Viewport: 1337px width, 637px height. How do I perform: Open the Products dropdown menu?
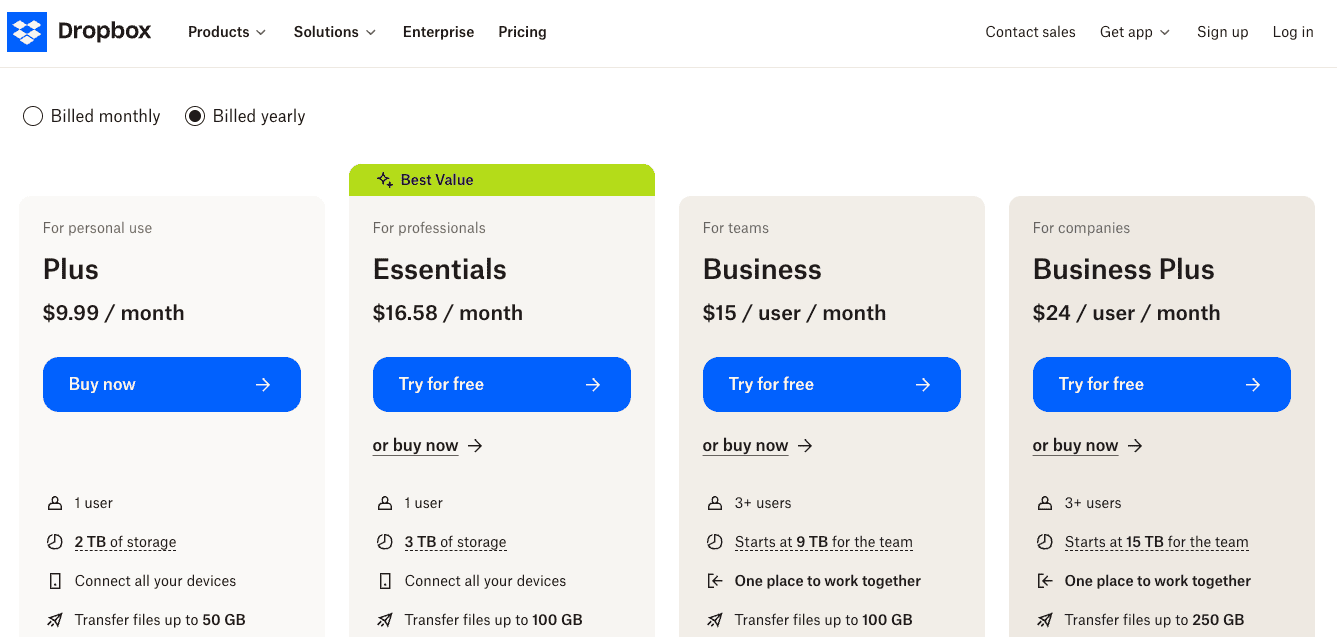[226, 32]
